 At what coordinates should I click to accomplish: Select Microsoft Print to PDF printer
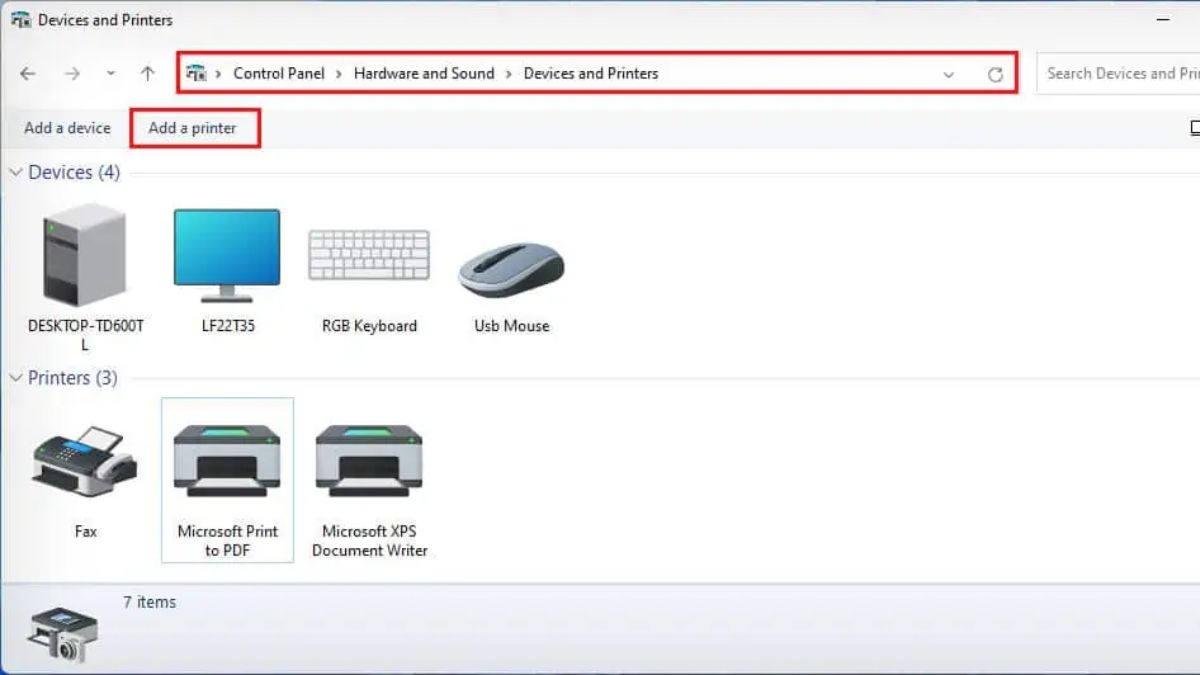tap(227, 462)
